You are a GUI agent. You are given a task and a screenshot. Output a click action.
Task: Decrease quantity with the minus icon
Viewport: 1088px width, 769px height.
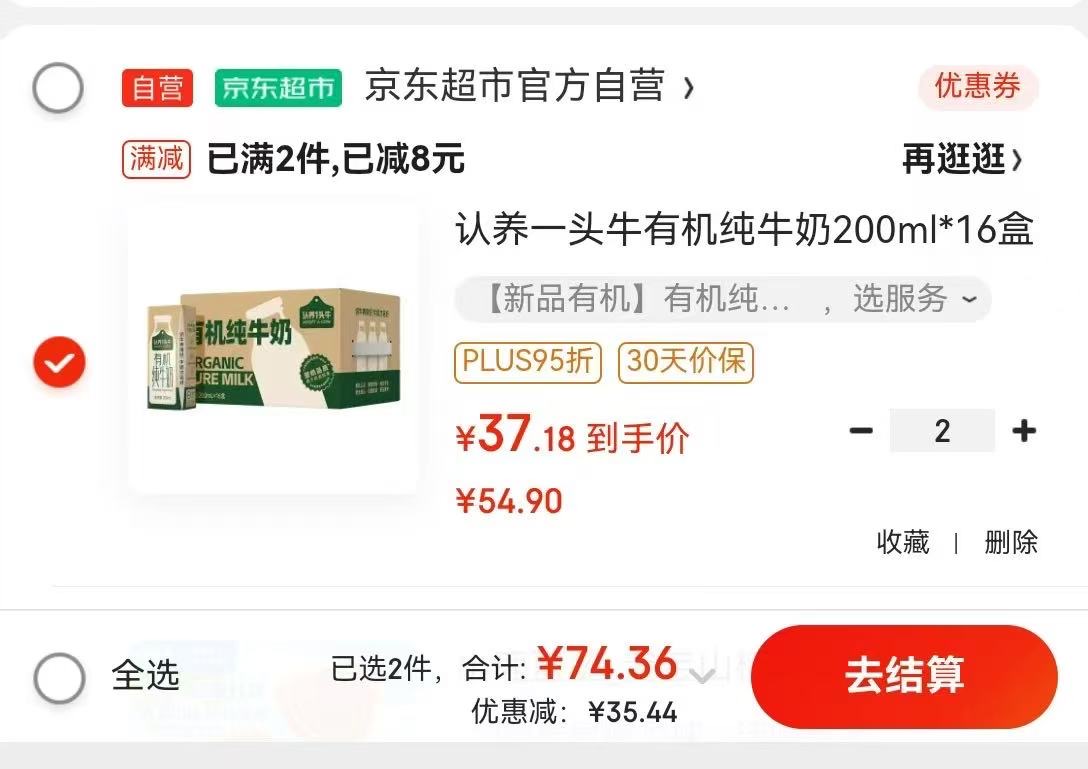pos(861,431)
